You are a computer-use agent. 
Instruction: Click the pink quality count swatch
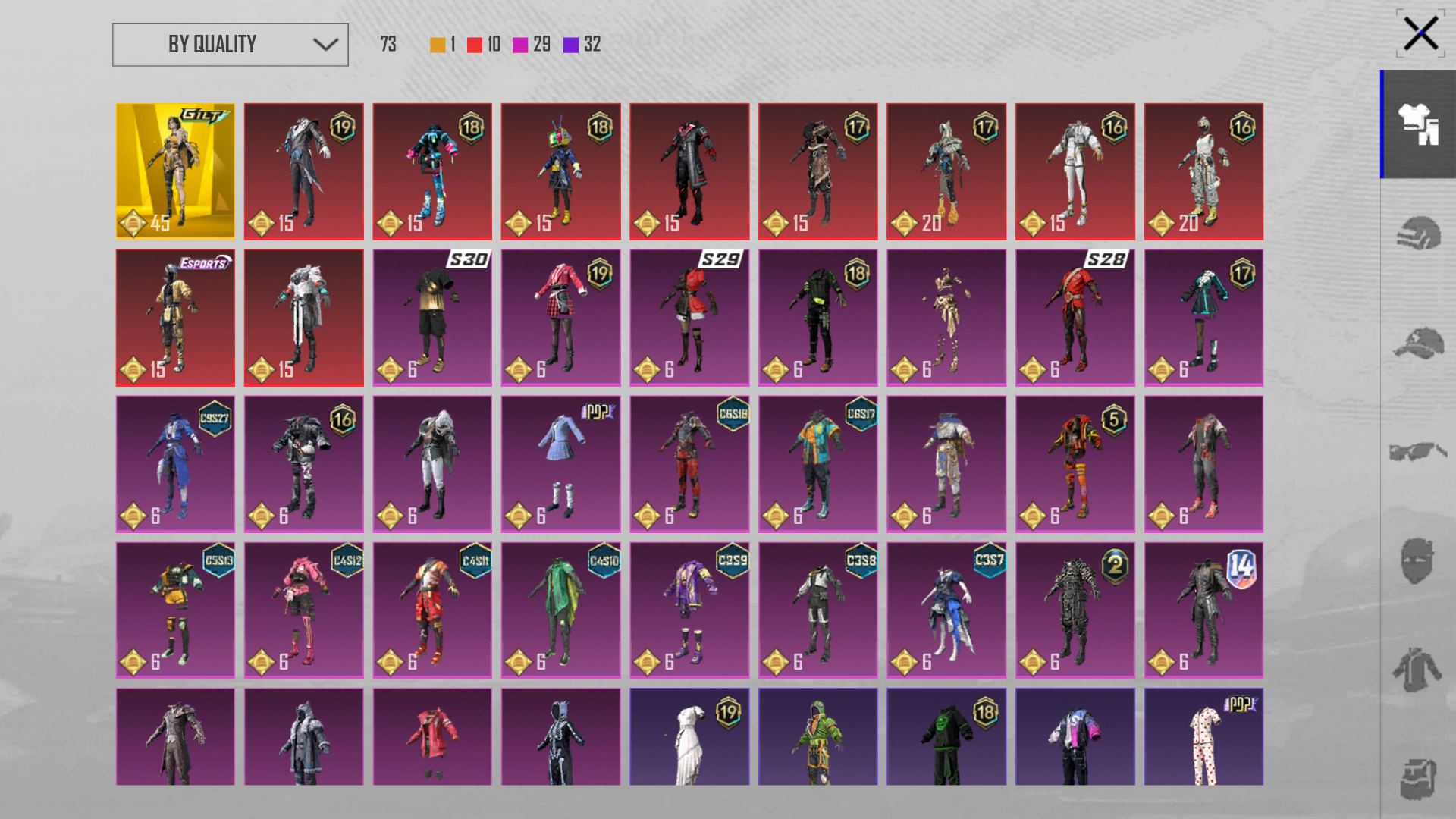point(520,45)
